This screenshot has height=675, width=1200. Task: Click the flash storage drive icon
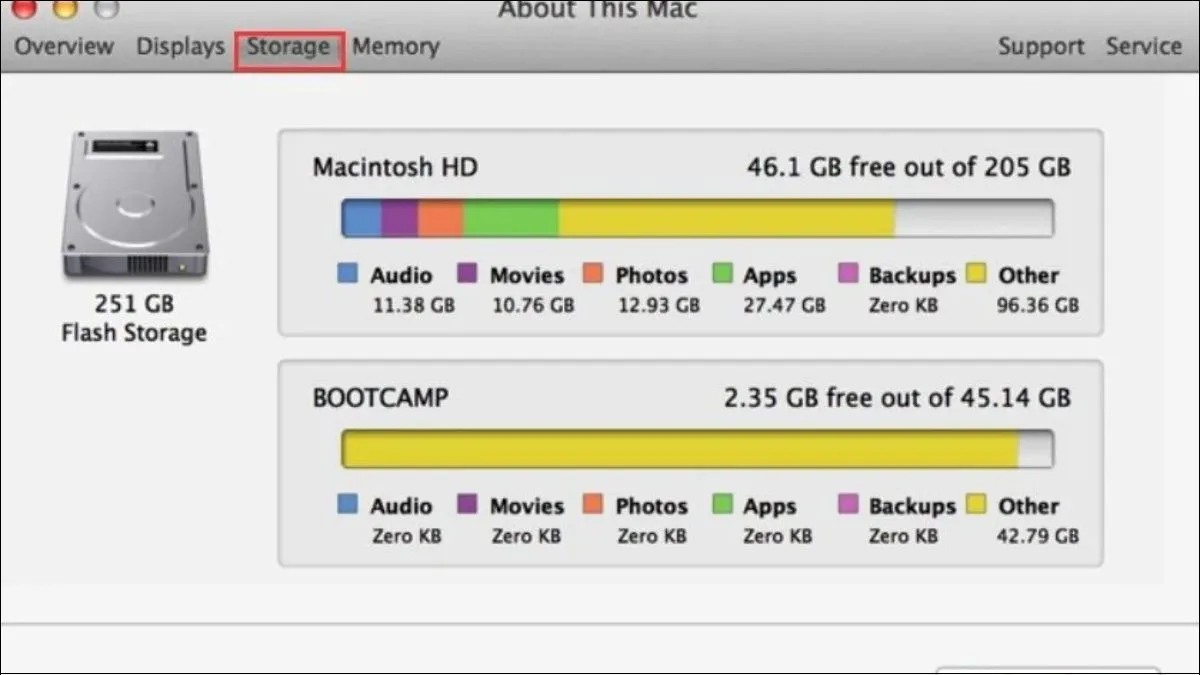[x=133, y=206]
